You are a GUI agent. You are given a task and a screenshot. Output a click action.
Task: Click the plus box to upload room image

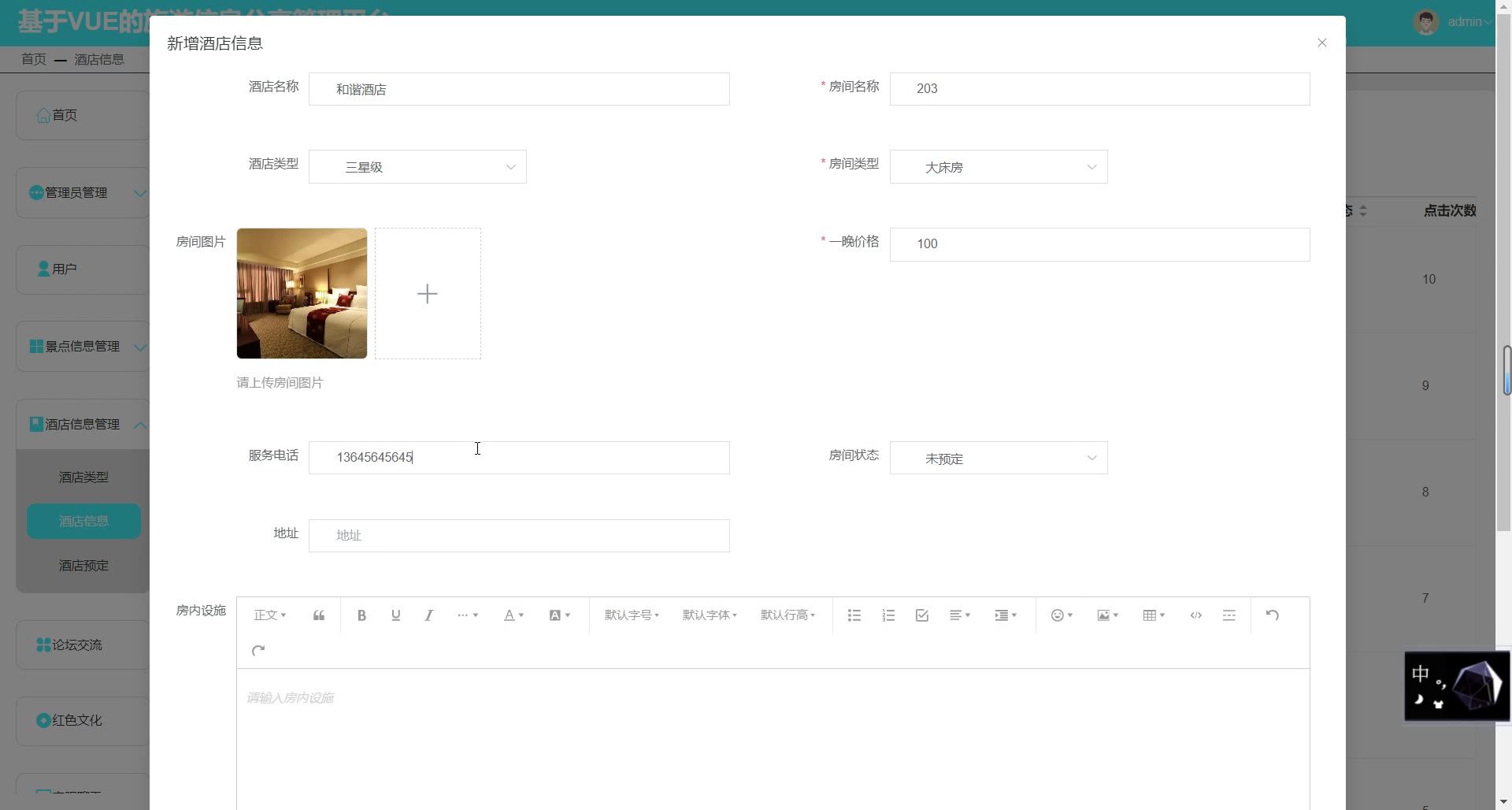click(428, 294)
